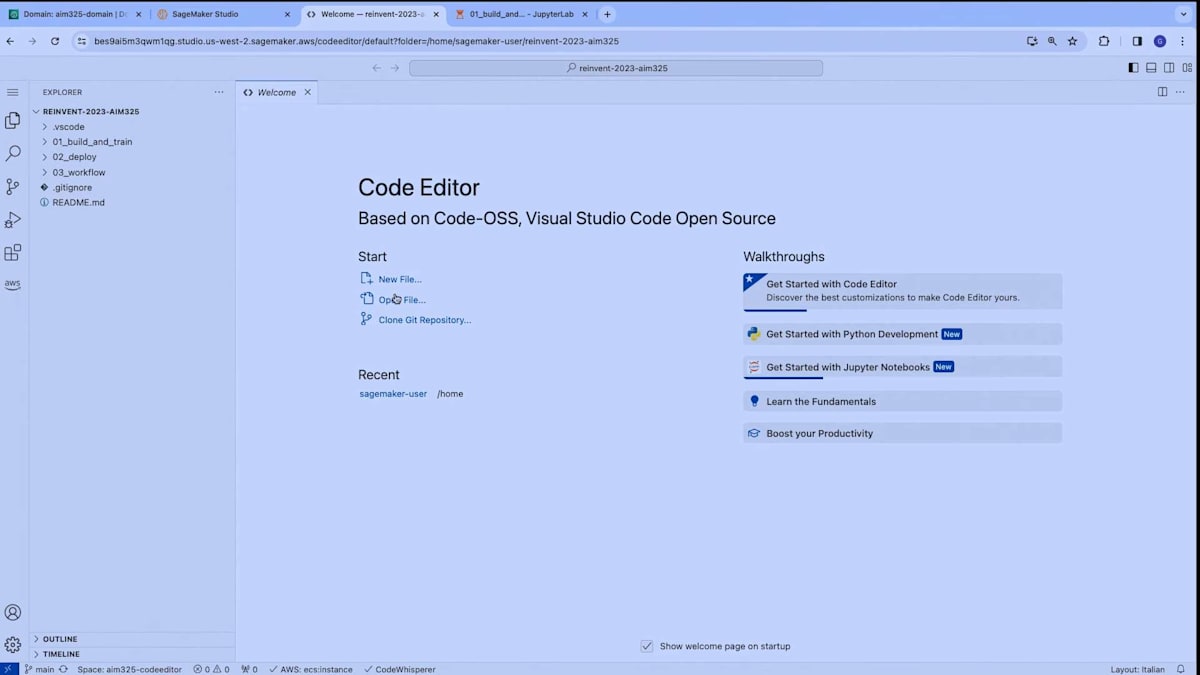The image size is (1200, 675).
Task: Click the New File link
Action: click(400, 279)
